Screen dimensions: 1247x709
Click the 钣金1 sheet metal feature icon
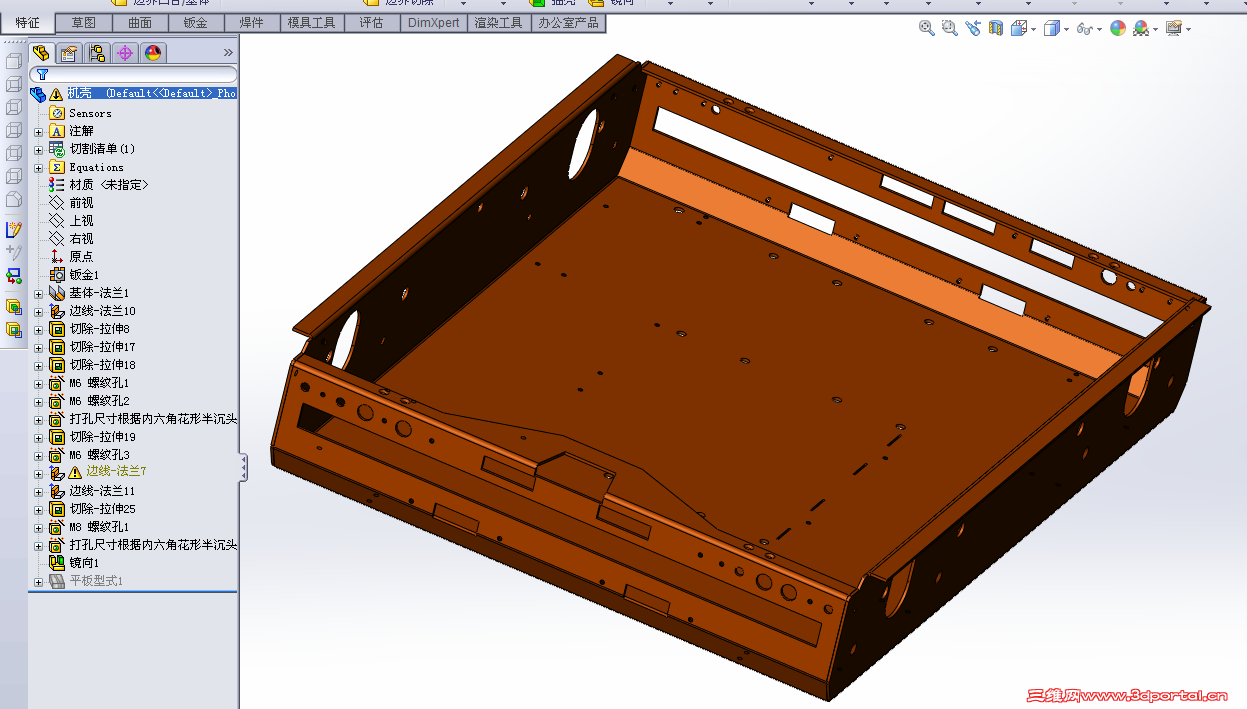point(57,275)
